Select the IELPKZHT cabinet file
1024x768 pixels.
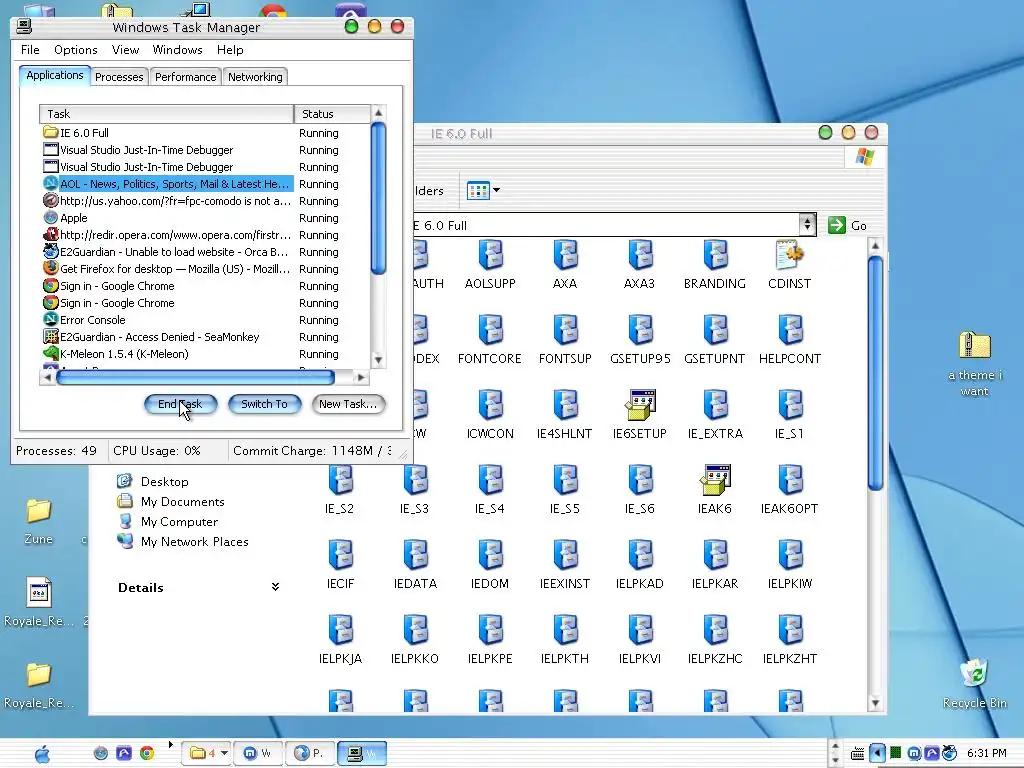click(x=790, y=641)
